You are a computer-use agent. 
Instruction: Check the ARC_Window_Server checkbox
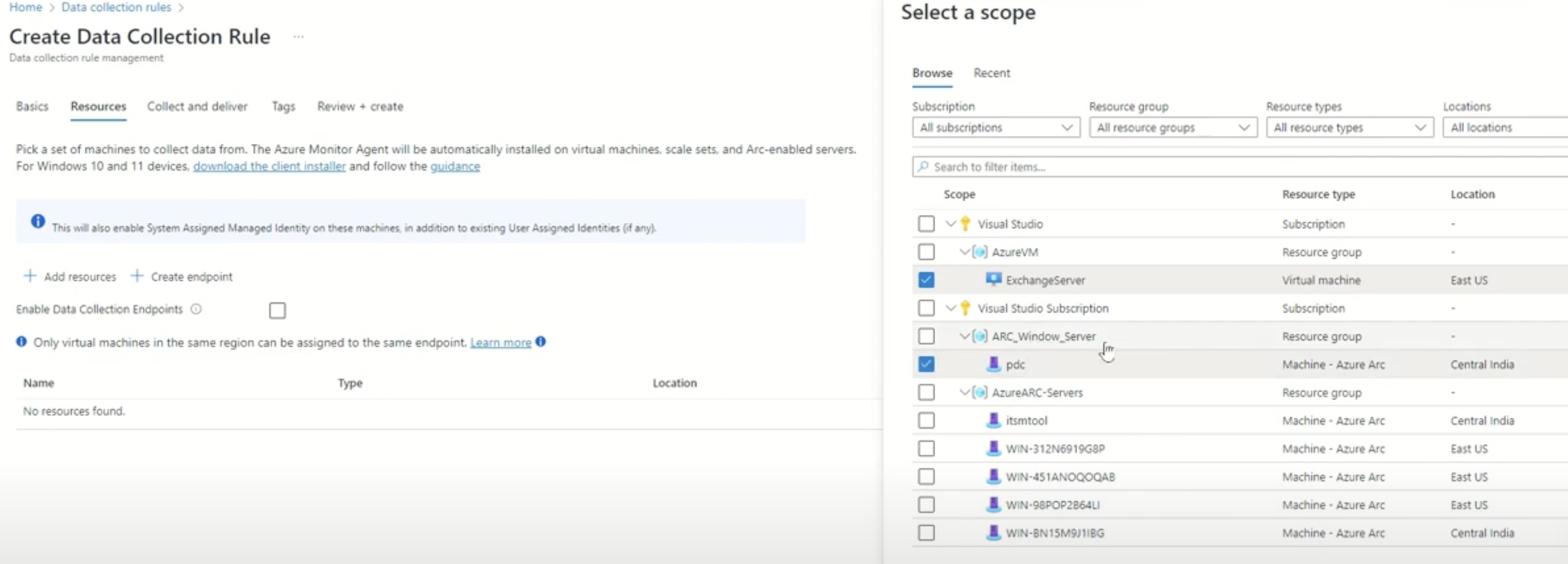click(x=926, y=336)
